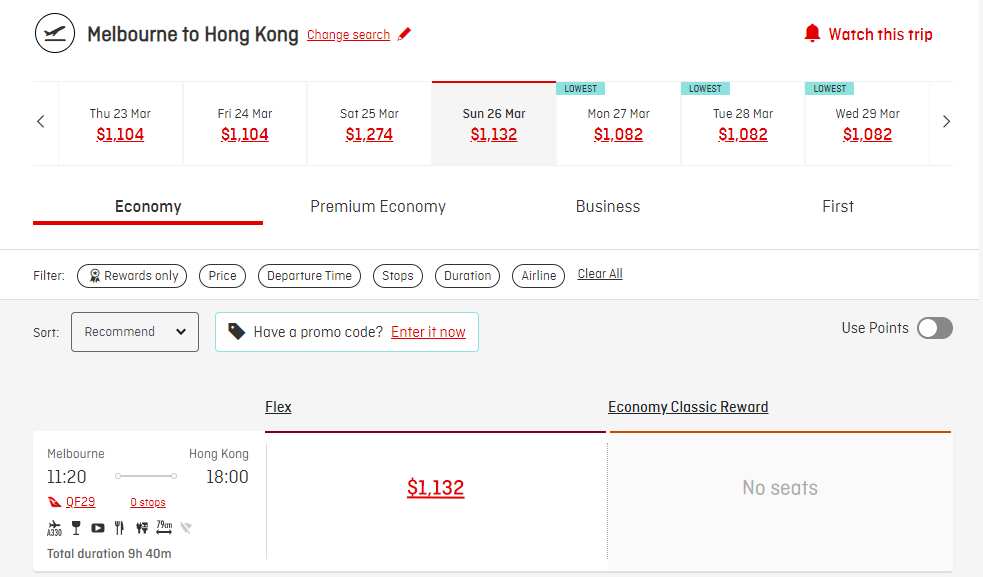
Task: Toggle the Use Points switch
Action: (x=935, y=328)
